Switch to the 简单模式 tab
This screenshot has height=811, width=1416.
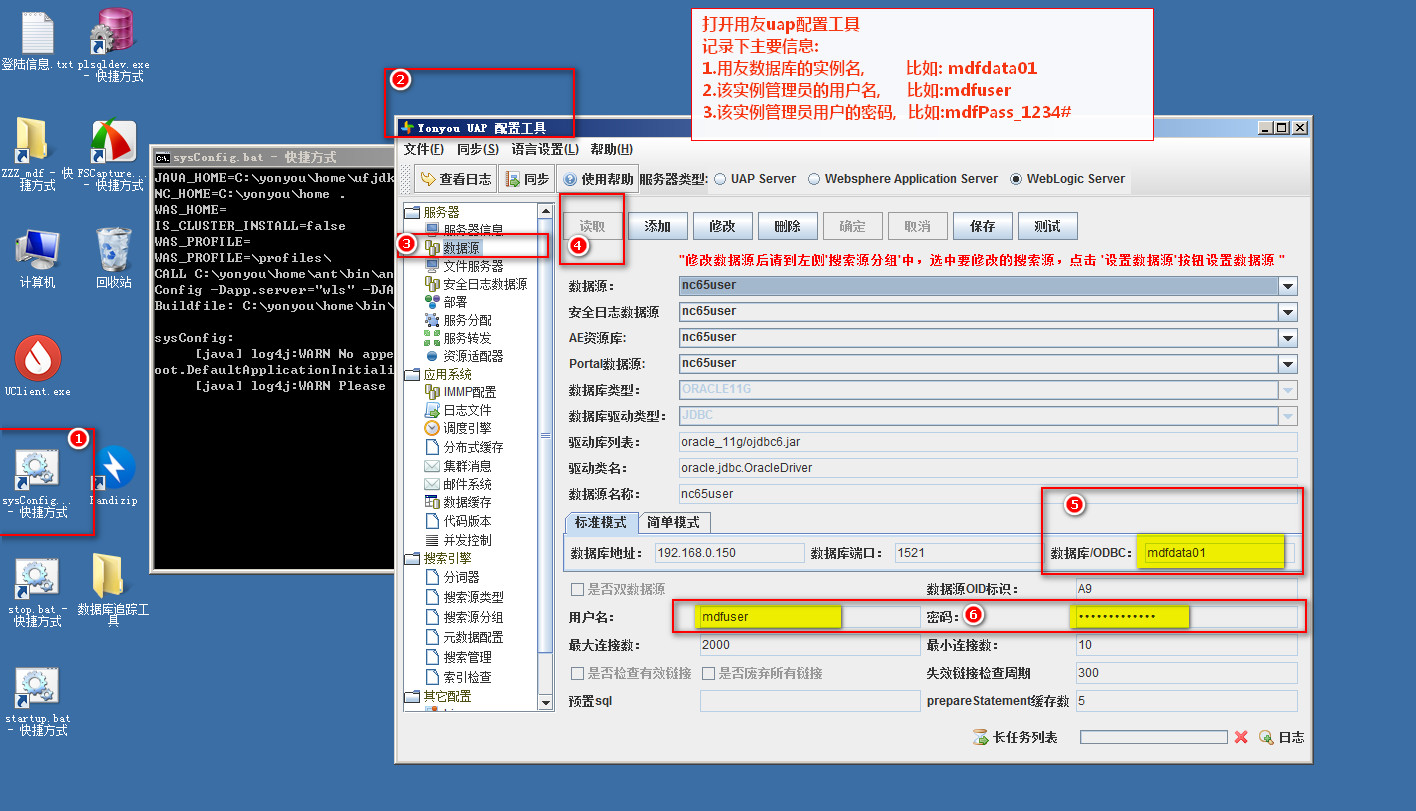[x=673, y=522]
